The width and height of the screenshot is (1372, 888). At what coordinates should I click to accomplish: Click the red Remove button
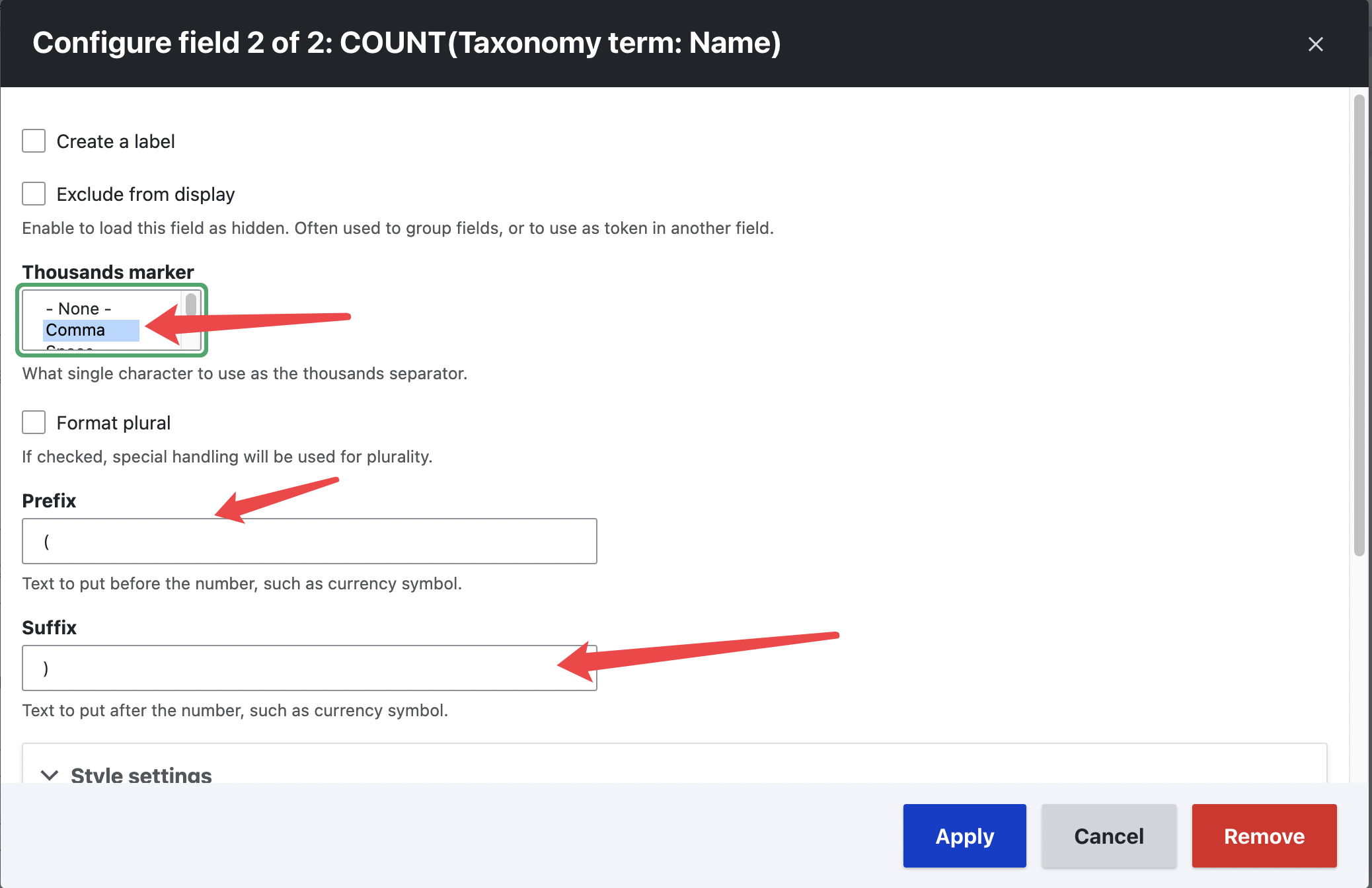tap(1264, 836)
